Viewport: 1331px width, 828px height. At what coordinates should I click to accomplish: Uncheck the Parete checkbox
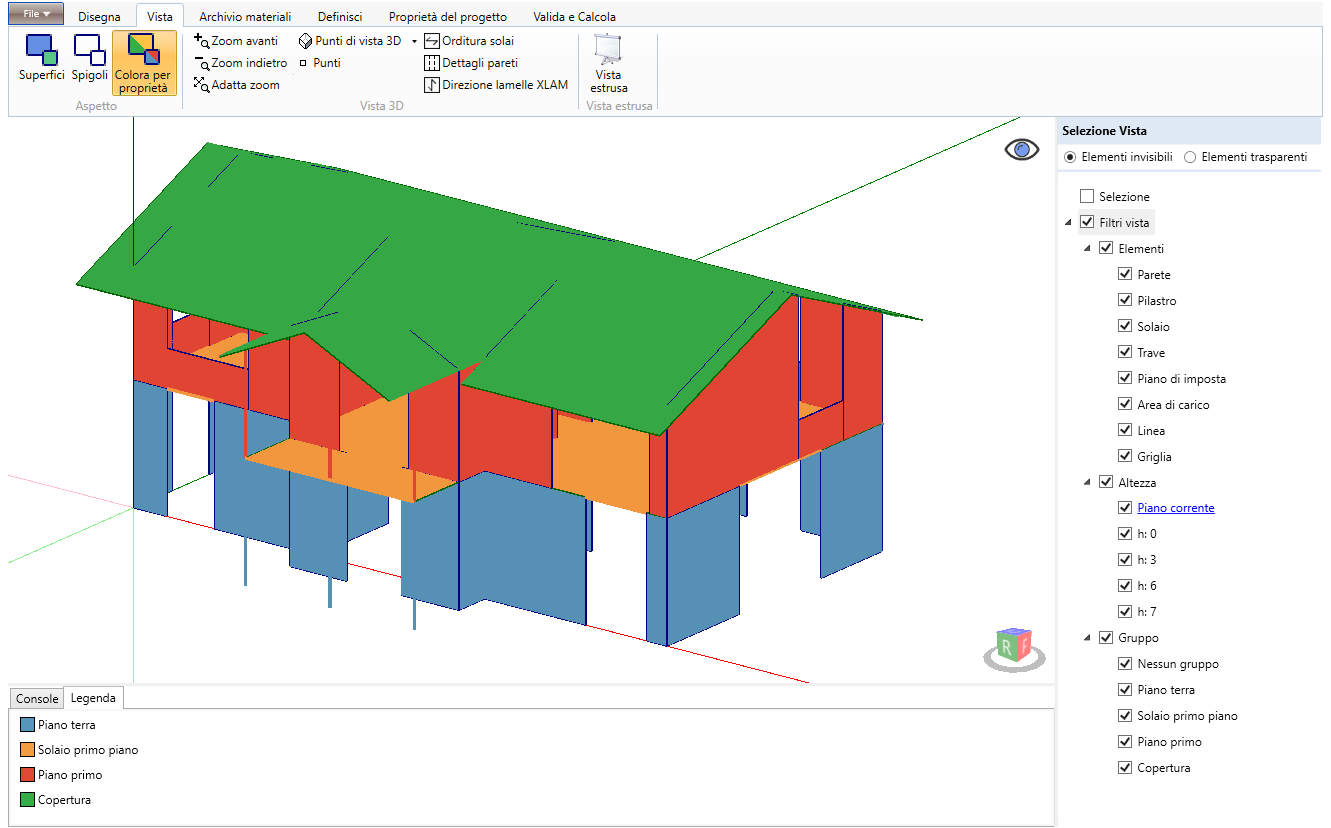click(1125, 274)
